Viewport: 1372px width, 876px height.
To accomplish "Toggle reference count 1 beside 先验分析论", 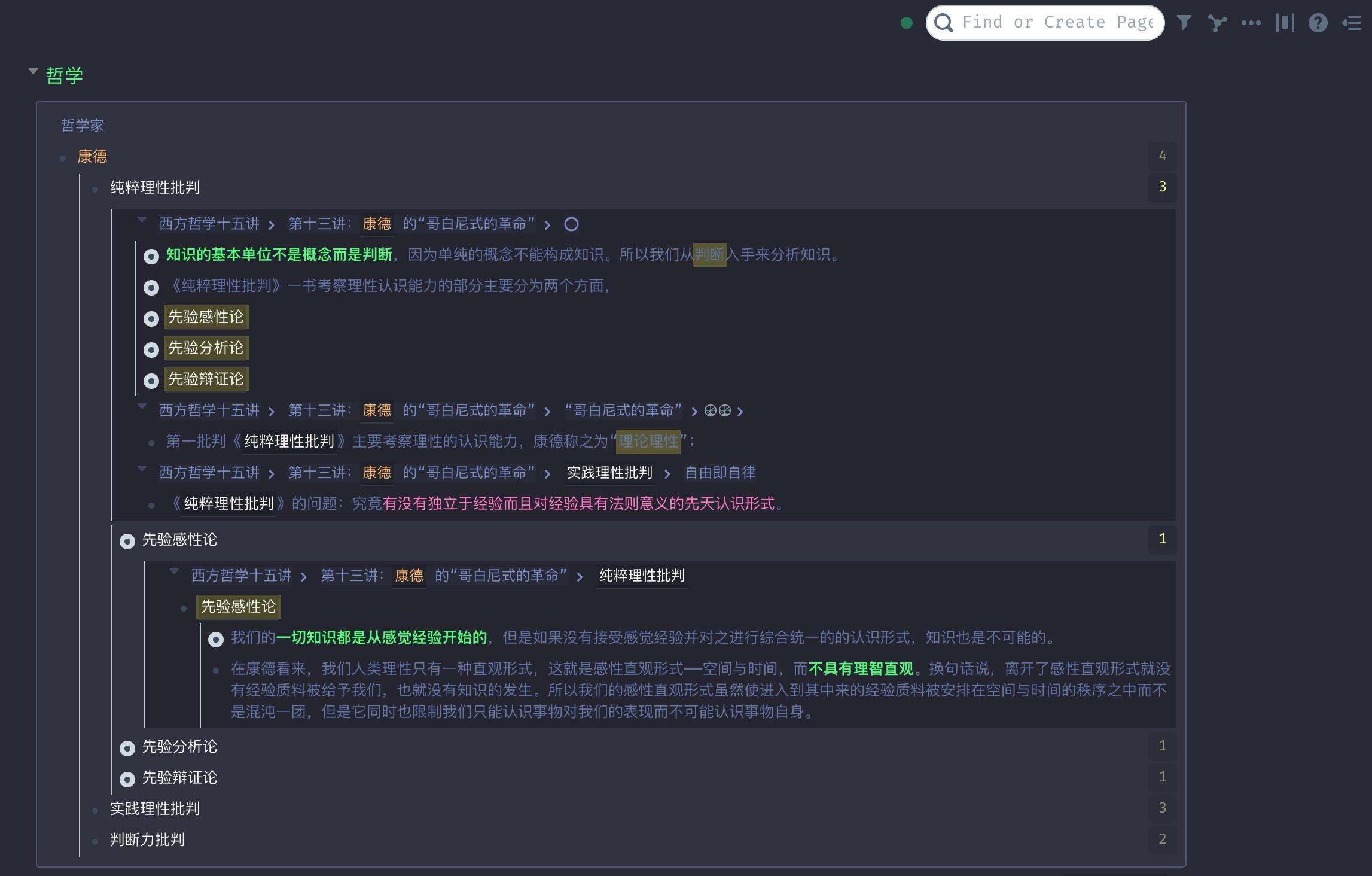I will point(1162,746).
